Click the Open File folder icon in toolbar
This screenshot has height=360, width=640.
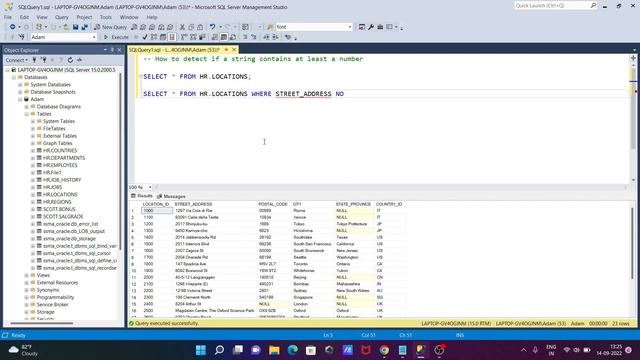tap(66, 27)
